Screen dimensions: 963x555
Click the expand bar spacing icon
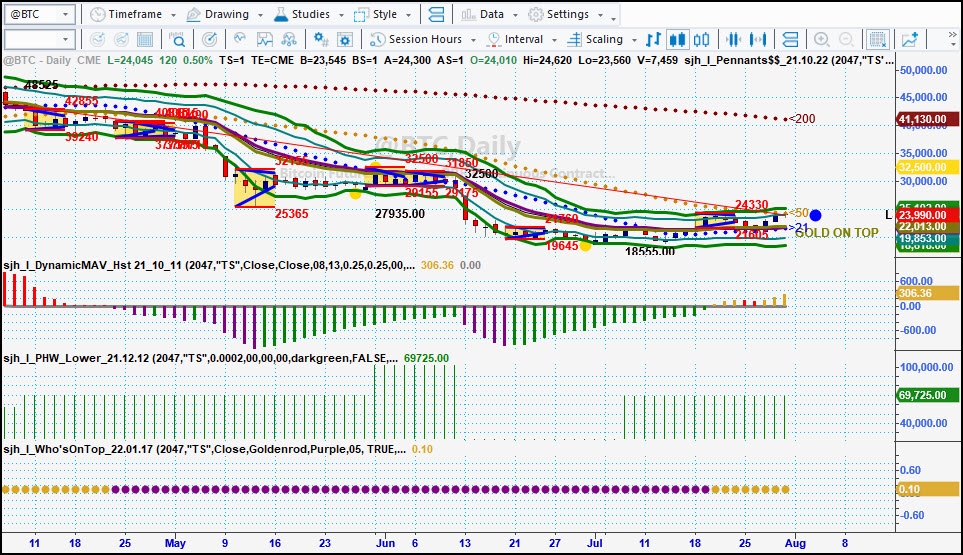(x=758, y=39)
